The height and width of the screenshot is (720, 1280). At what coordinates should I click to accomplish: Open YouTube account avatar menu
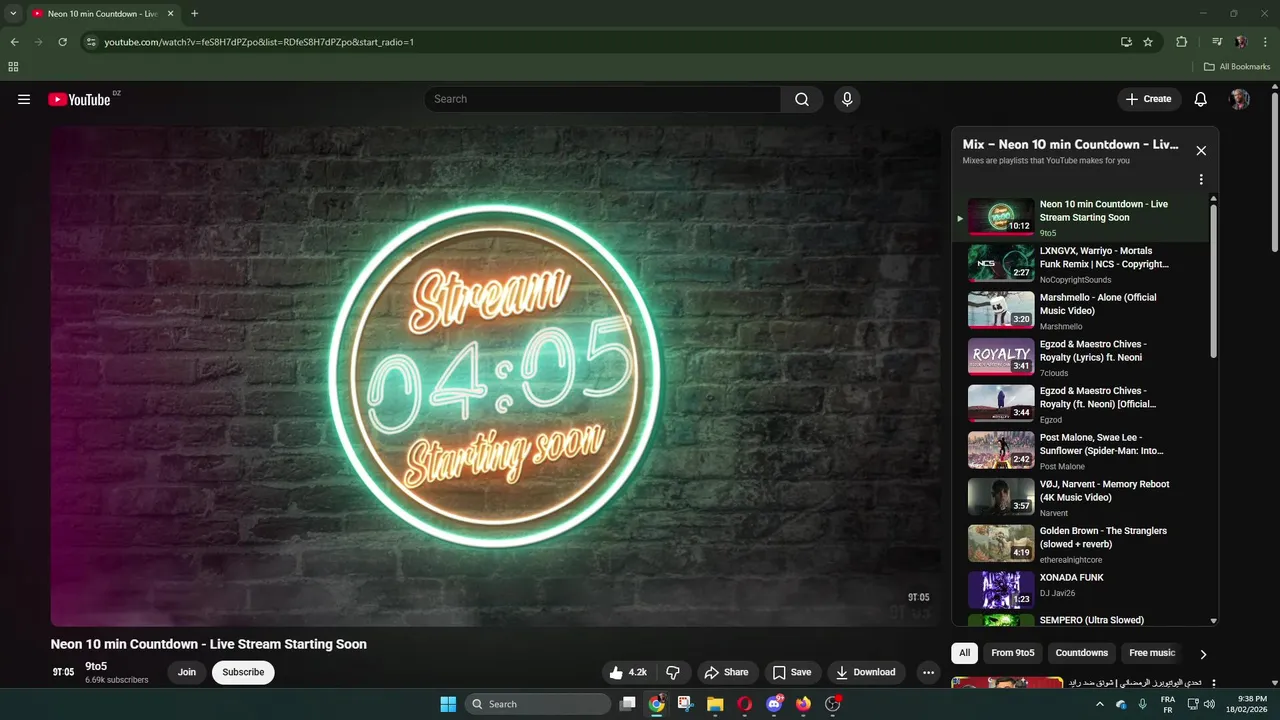[1239, 99]
